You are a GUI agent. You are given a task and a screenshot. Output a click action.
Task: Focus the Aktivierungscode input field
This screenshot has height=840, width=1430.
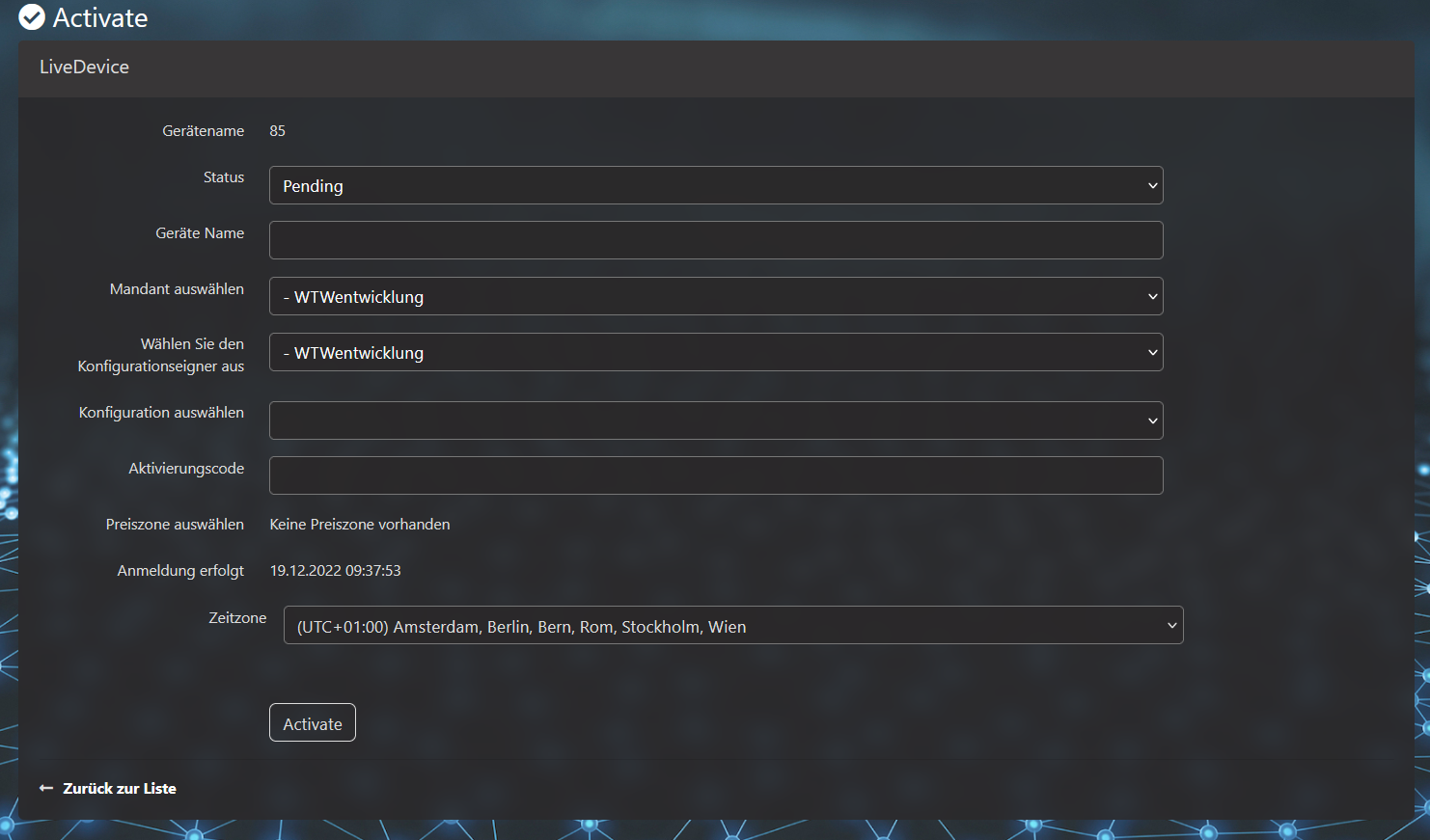tap(716, 475)
